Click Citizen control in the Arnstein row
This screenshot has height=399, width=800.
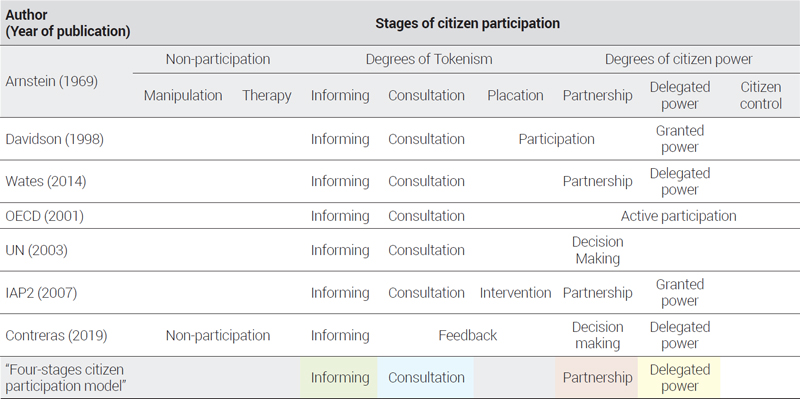(761, 95)
